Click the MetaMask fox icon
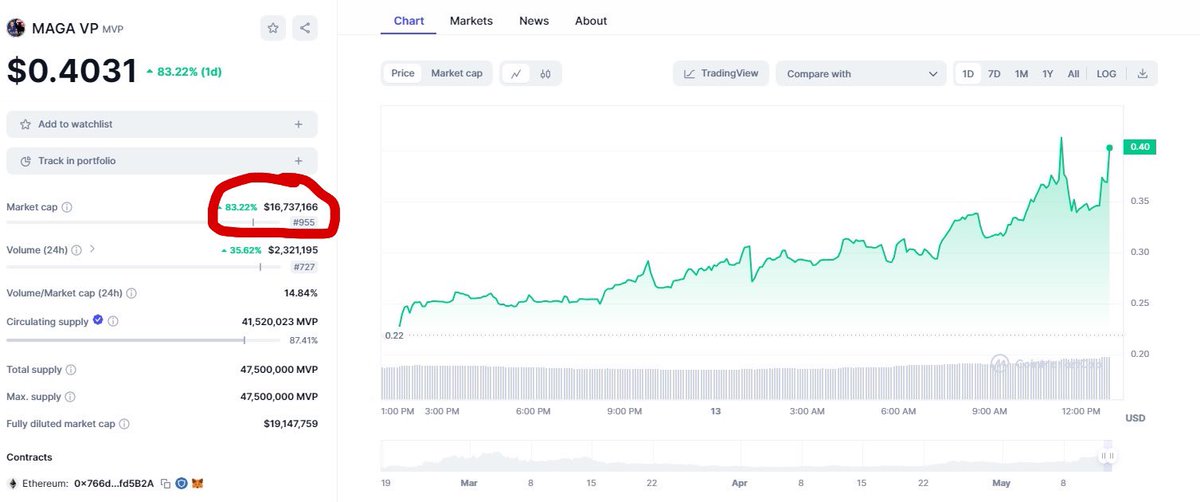Screen dimensions: 1200x502 [197, 483]
